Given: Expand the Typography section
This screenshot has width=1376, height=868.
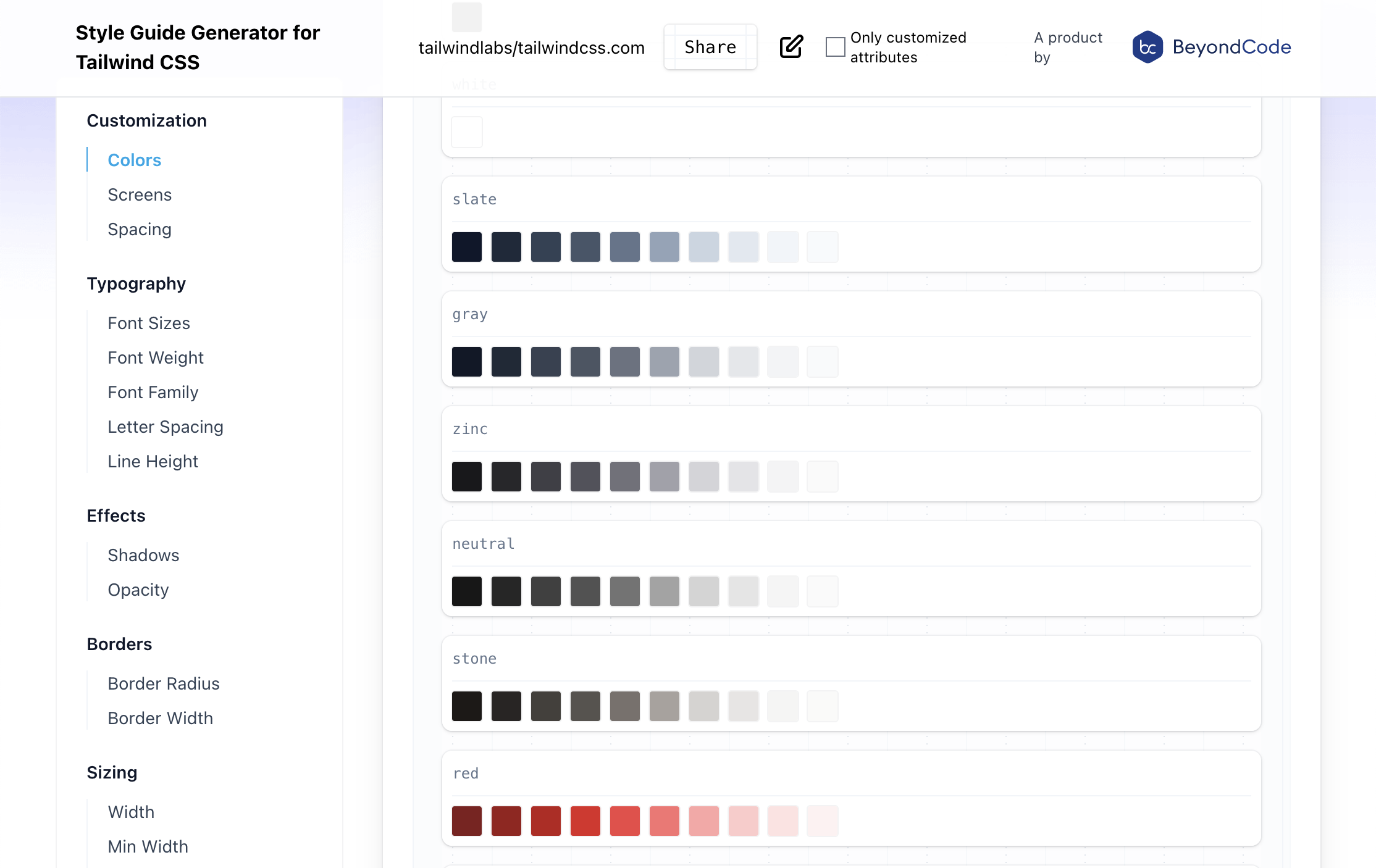Looking at the screenshot, I should [135, 283].
